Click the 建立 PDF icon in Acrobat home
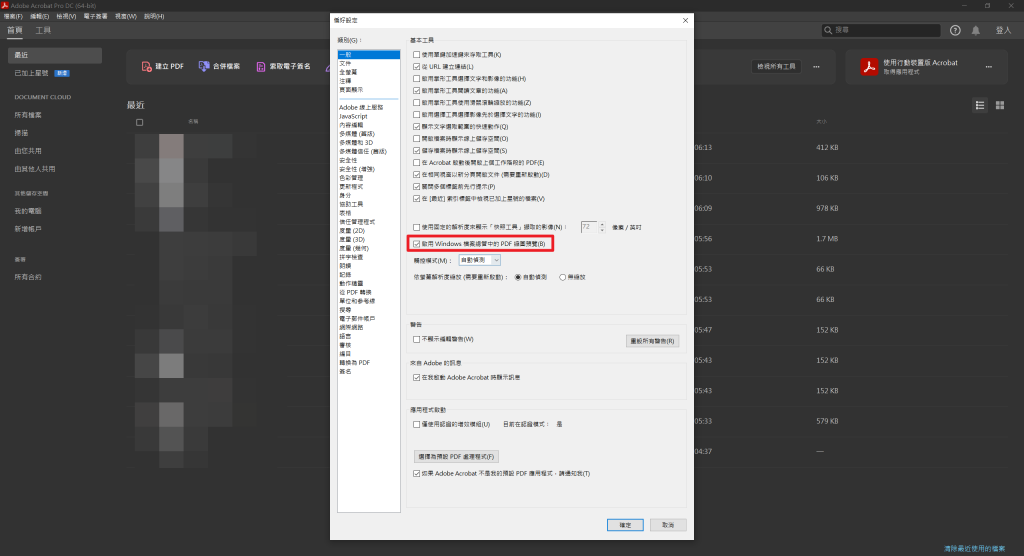Viewport: 1024px width, 556px height. [x=147, y=67]
